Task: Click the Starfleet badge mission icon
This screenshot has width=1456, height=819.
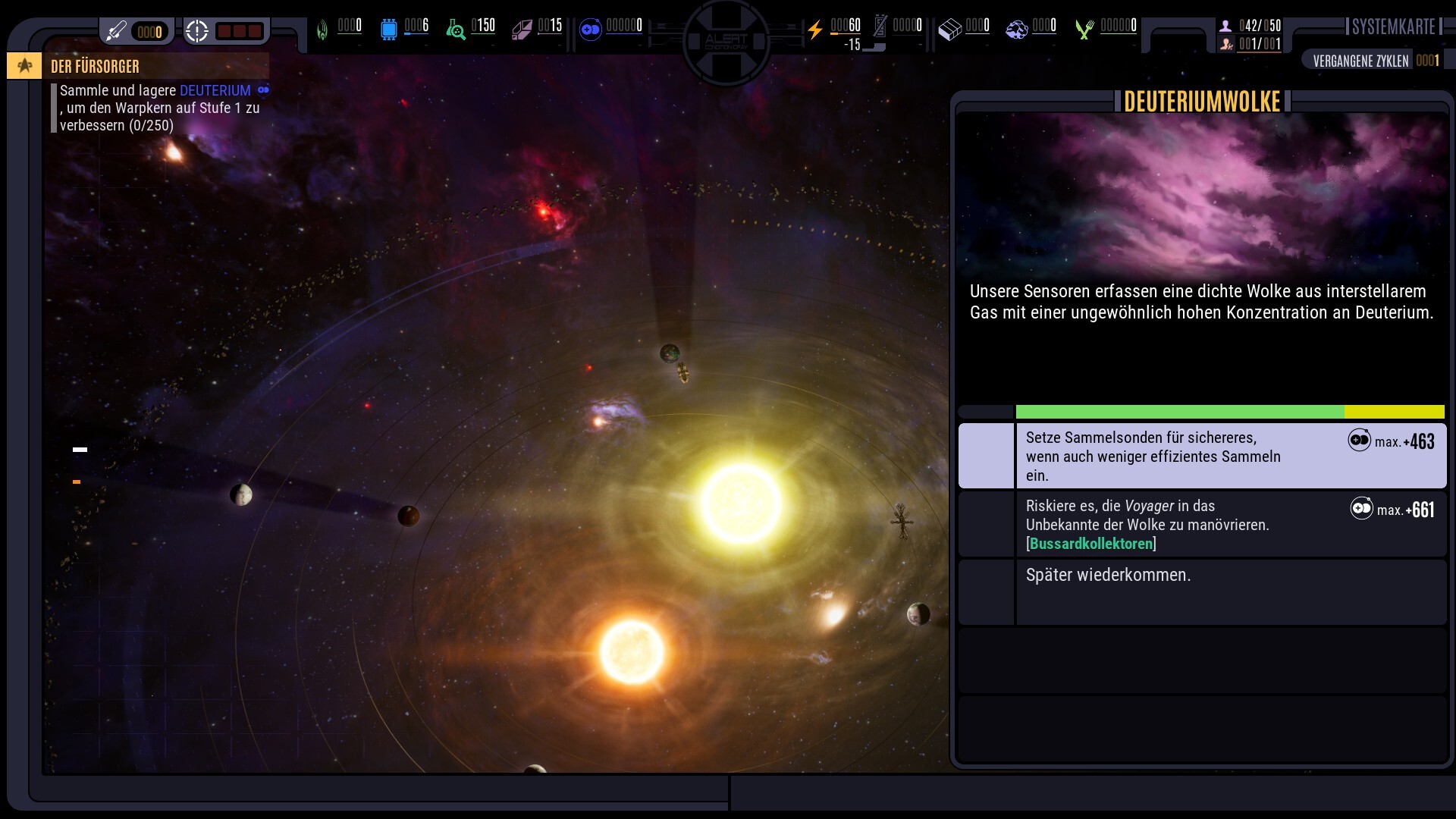Action: (x=24, y=66)
